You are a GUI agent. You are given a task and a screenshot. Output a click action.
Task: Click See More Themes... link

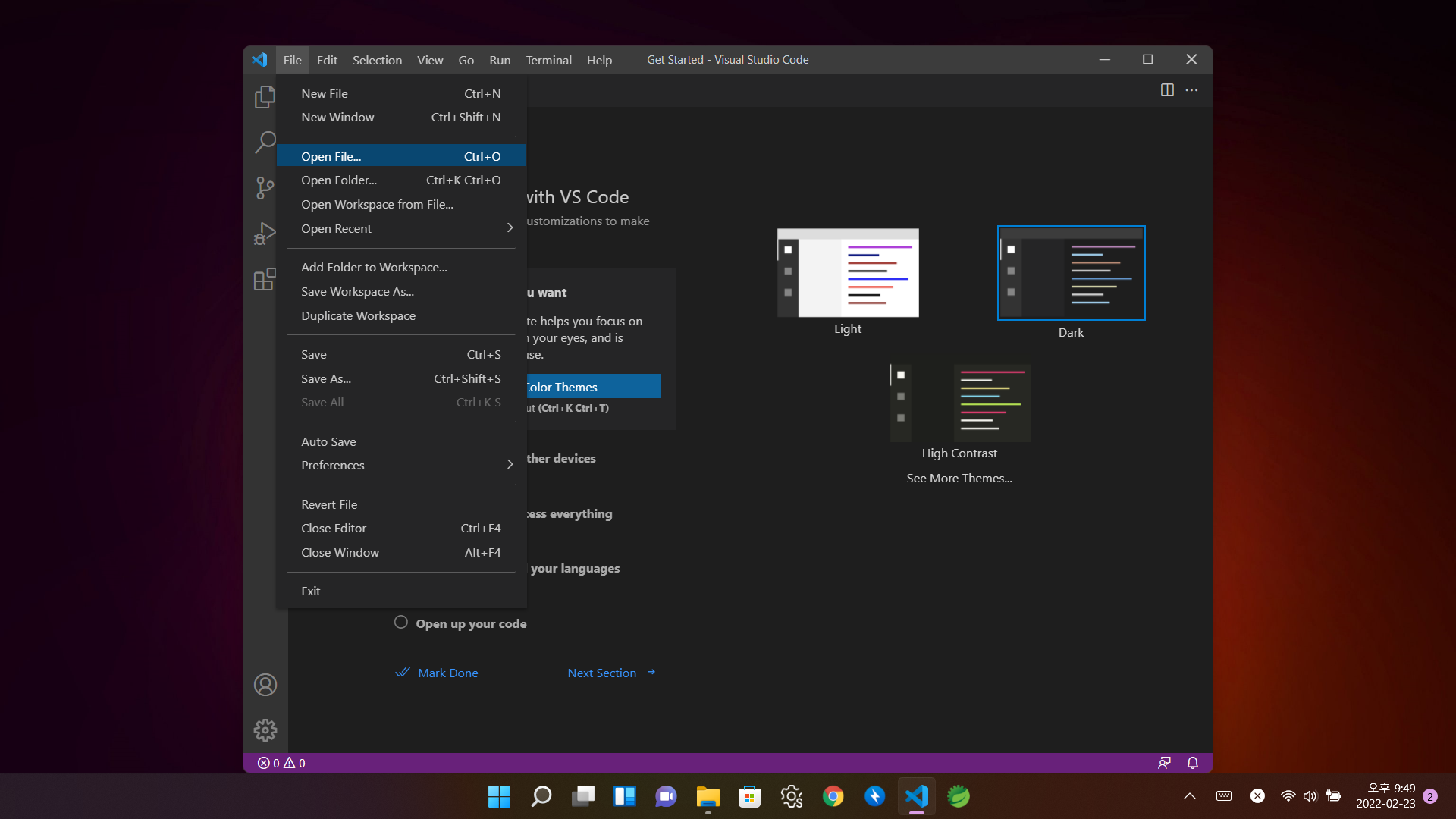(x=959, y=479)
